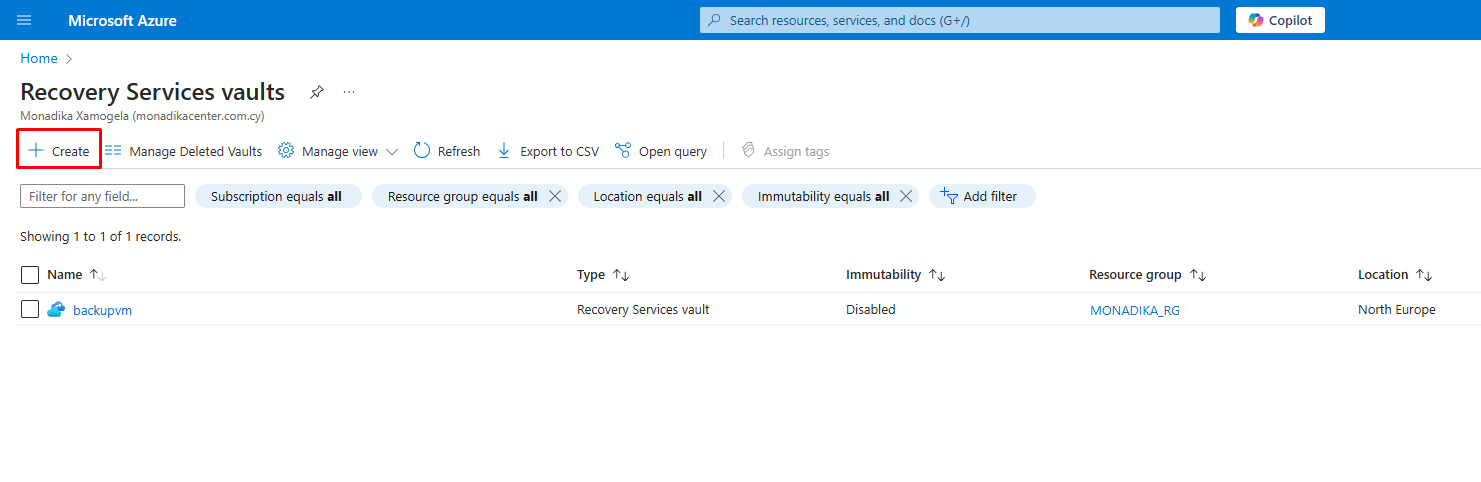The image size is (1481, 482).
Task: Select the Disabled immutability cell
Action: (x=871, y=309)
